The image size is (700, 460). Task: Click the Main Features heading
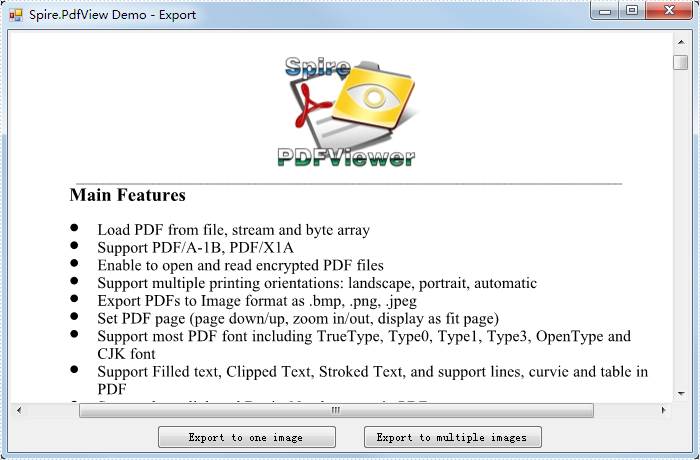click(128, 195)
